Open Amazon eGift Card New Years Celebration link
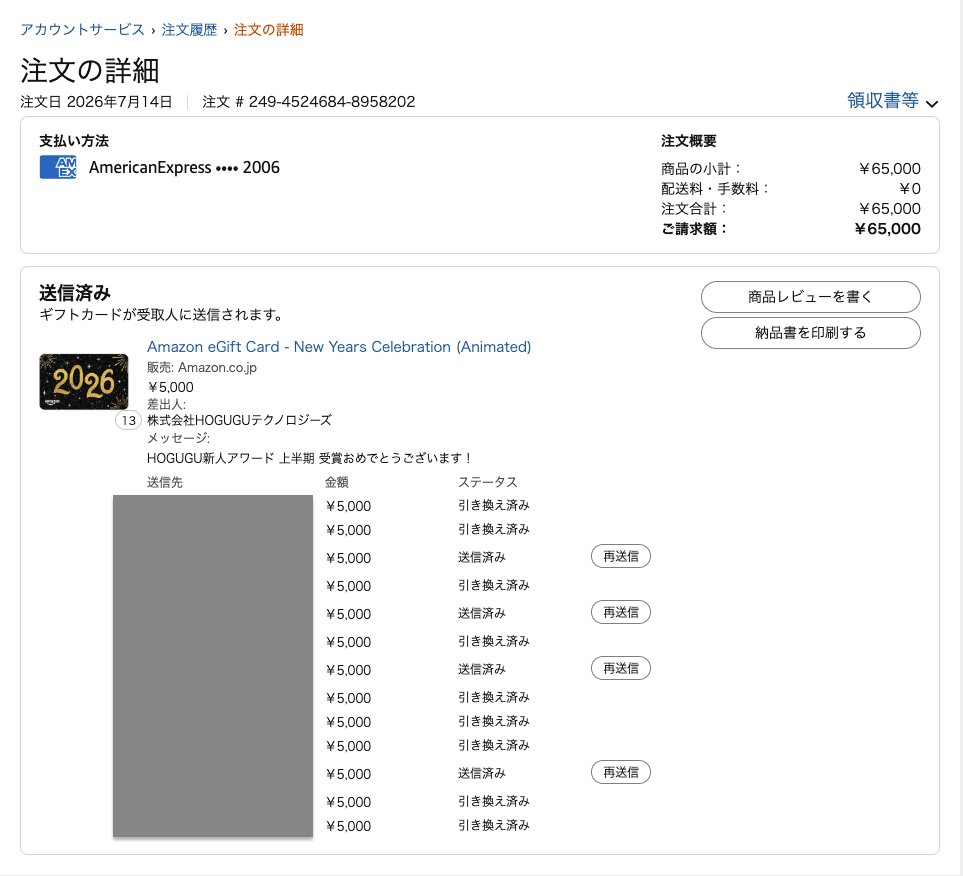The width and height of the screenshot is (963, 876). [339, 346]
